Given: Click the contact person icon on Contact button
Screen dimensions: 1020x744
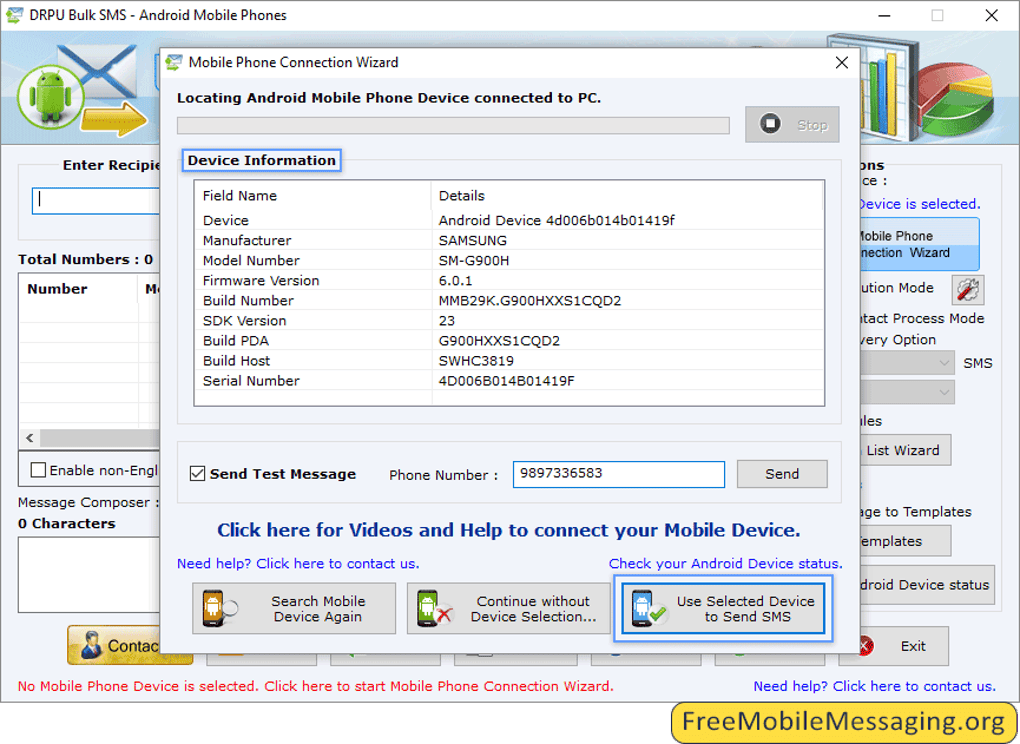Looking at the screenshot, I should (x=92, y=645).
